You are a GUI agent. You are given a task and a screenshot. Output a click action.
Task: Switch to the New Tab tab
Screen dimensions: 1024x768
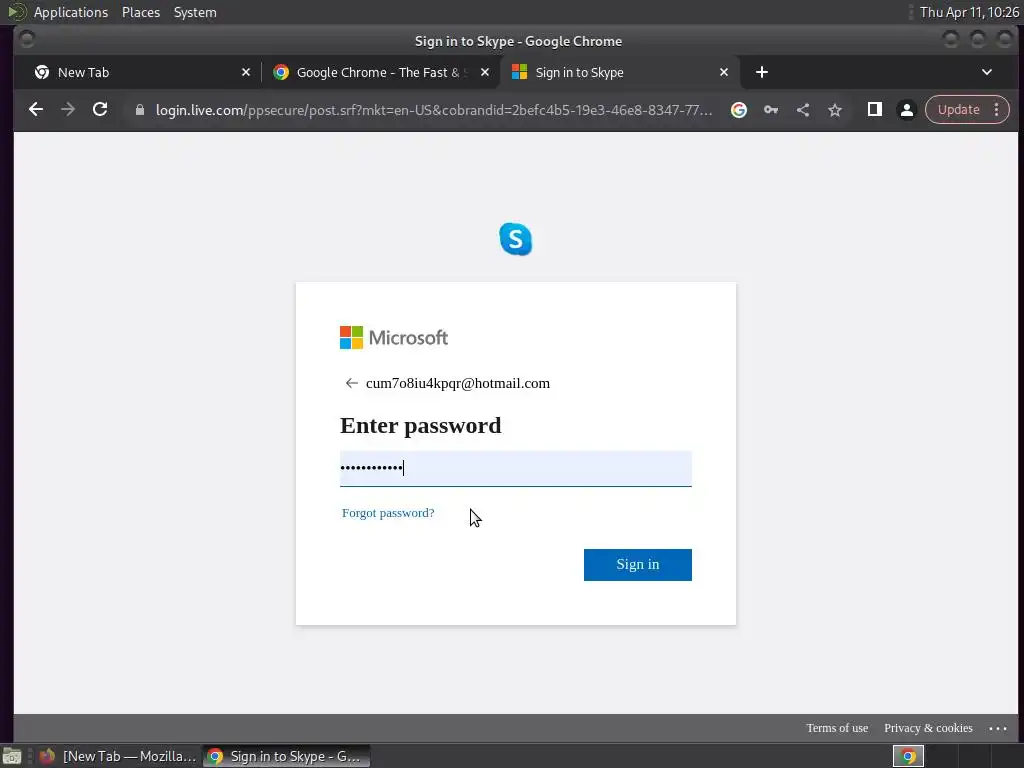click(x=141, y=72)
